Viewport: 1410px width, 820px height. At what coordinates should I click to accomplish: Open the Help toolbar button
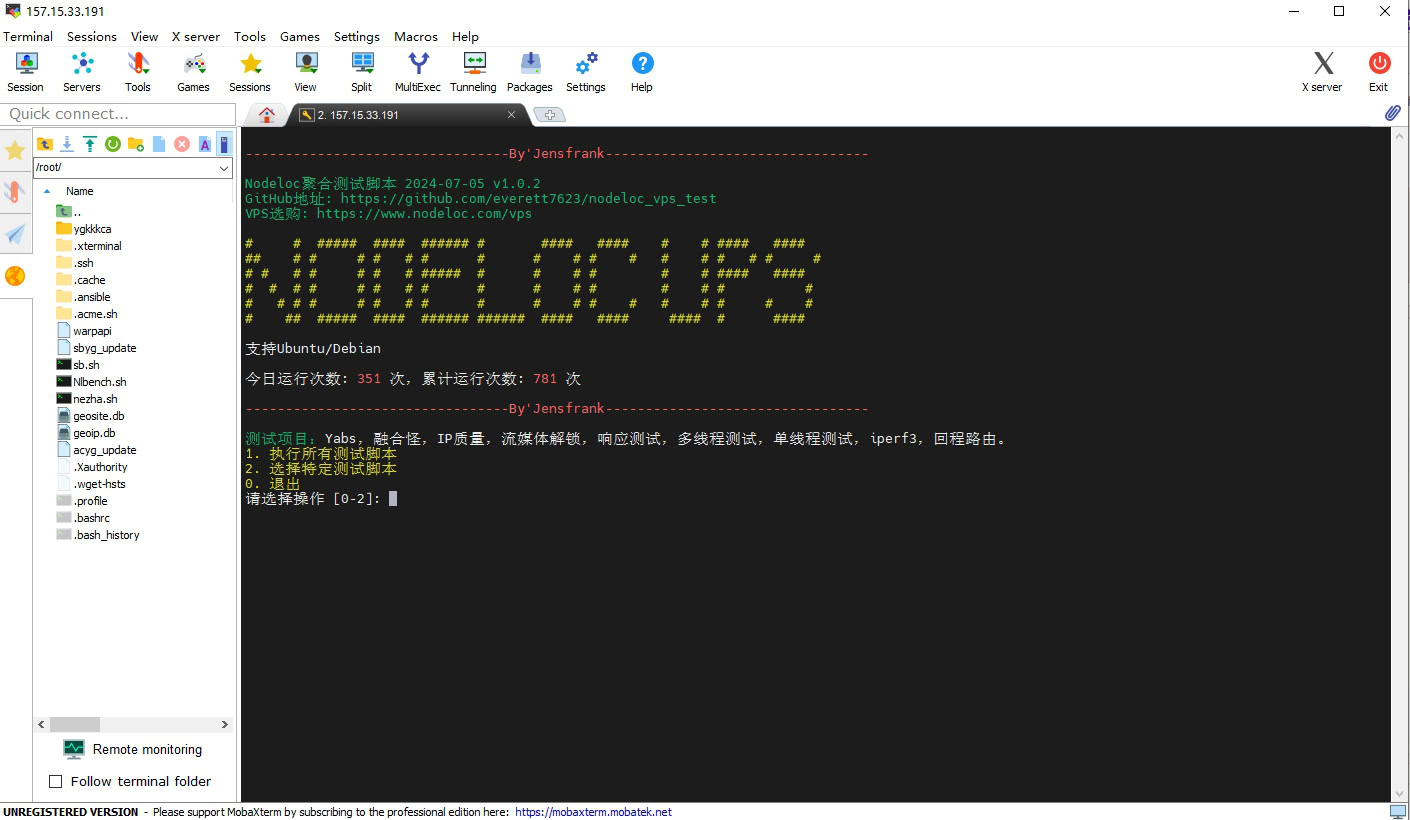(642, 73)
